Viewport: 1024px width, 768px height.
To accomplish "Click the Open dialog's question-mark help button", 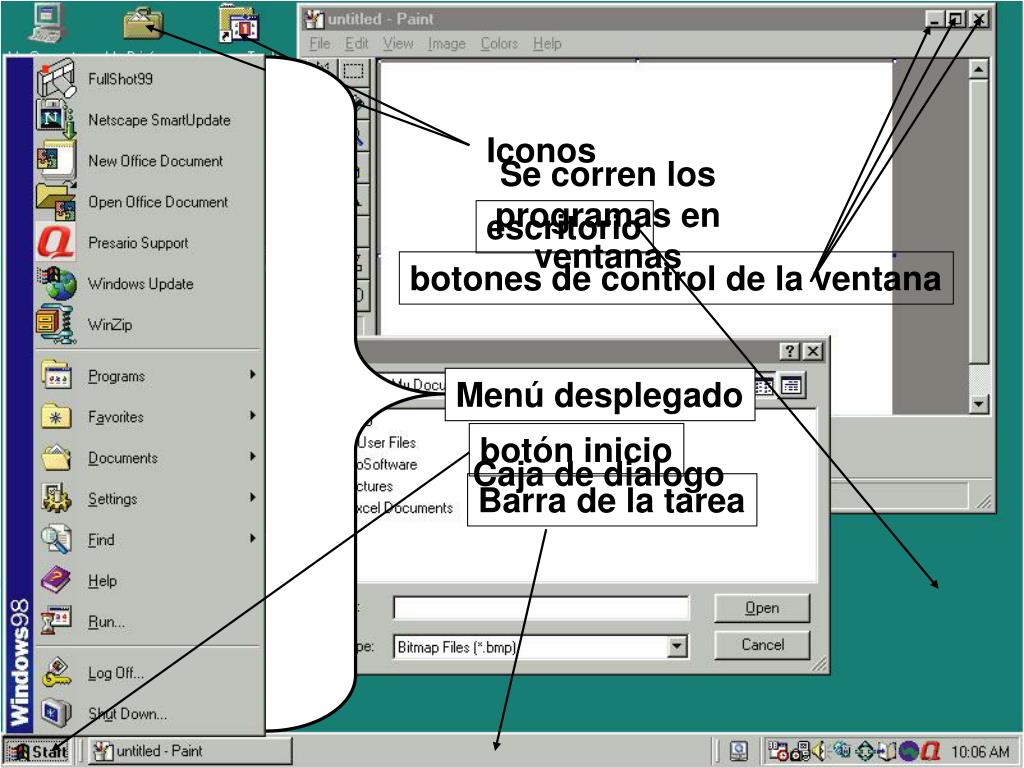I will tap(790, 351).
